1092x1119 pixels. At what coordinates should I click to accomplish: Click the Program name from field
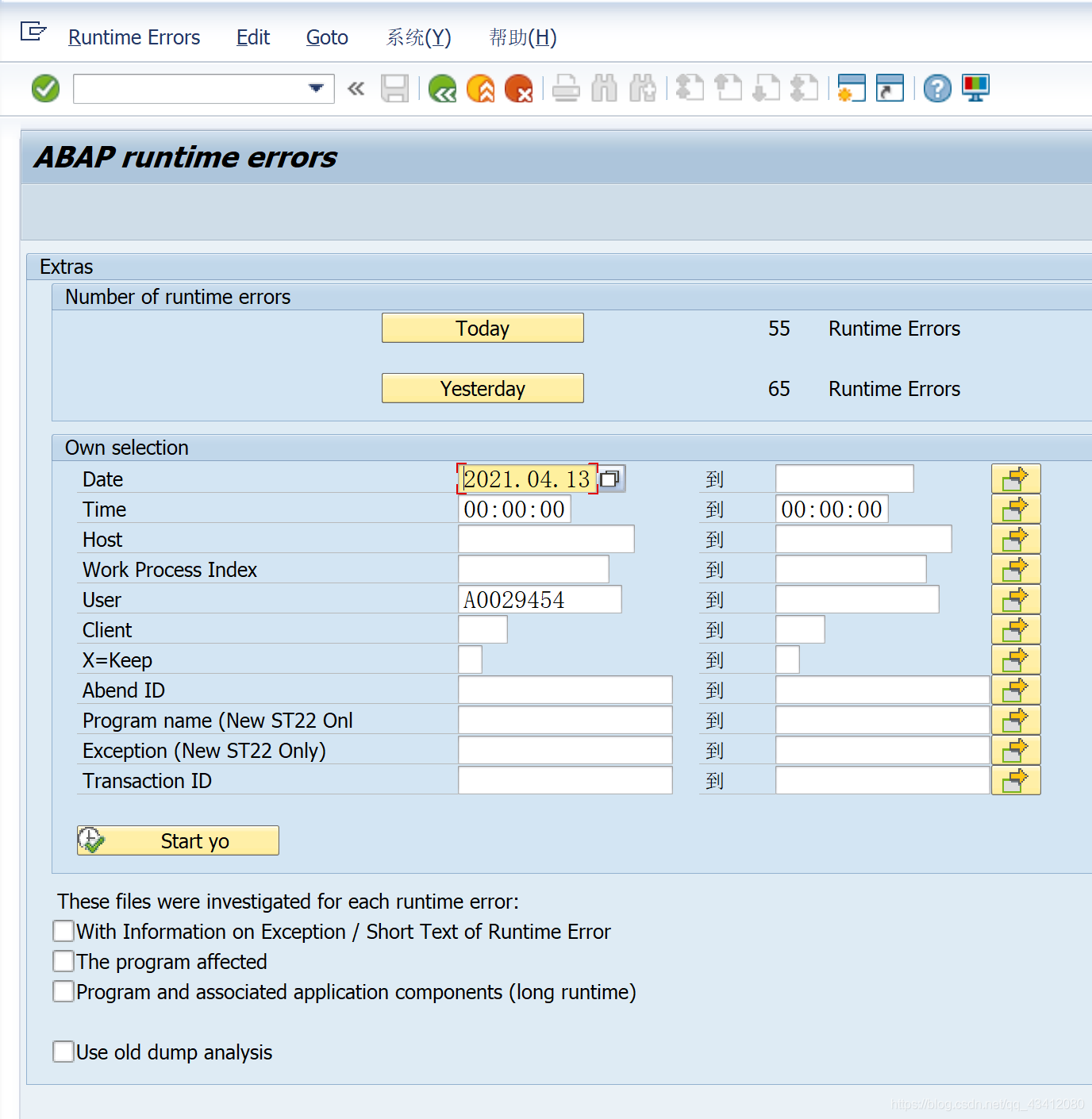click(x=565, y=720)
